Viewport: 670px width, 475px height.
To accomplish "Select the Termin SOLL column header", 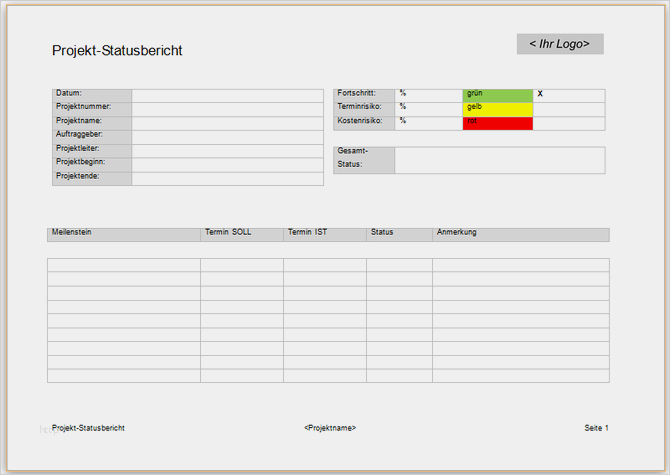I will (x=242, y=235).
